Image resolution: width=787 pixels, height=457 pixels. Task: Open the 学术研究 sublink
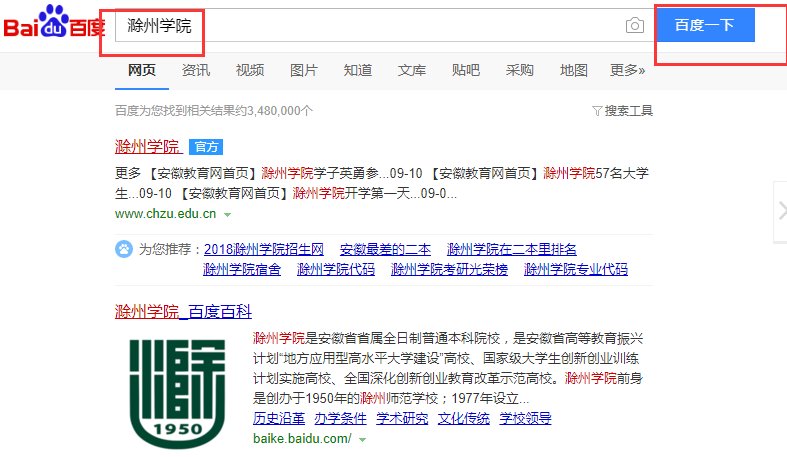pyautogui.click(x=402, y=418)
